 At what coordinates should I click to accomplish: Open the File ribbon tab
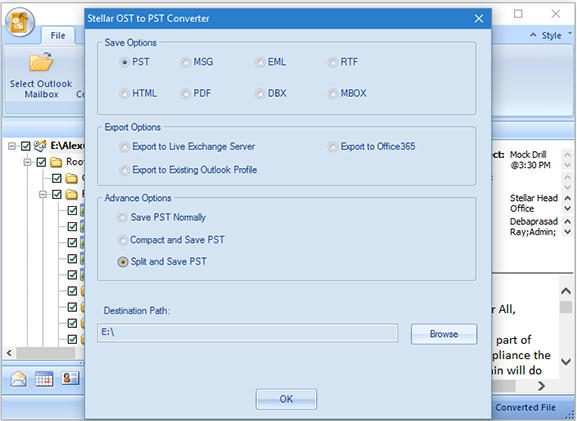(x=58, y=36)
